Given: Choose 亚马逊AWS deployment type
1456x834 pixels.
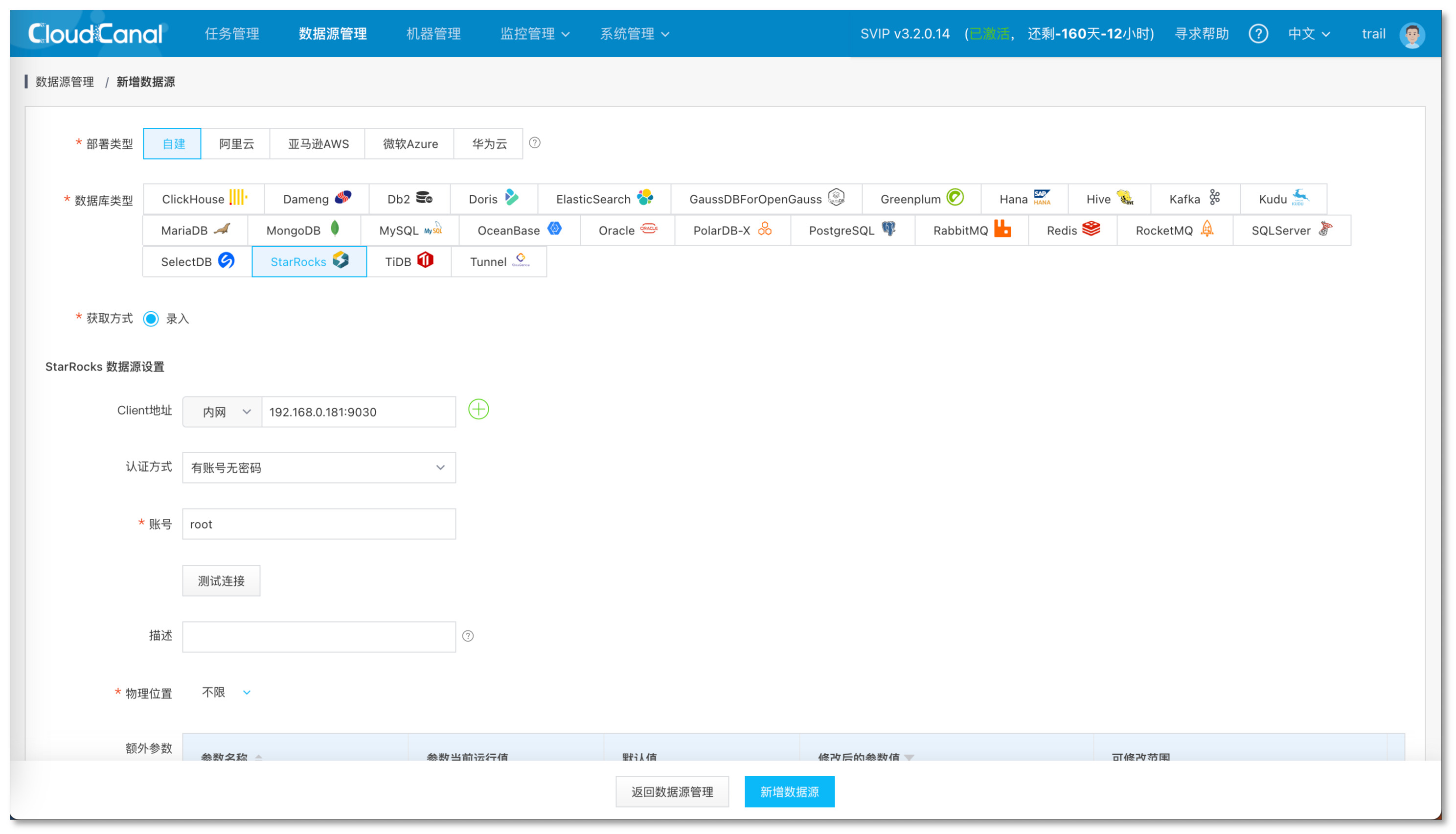Looking at the screenshot, I should pos(318,143).
